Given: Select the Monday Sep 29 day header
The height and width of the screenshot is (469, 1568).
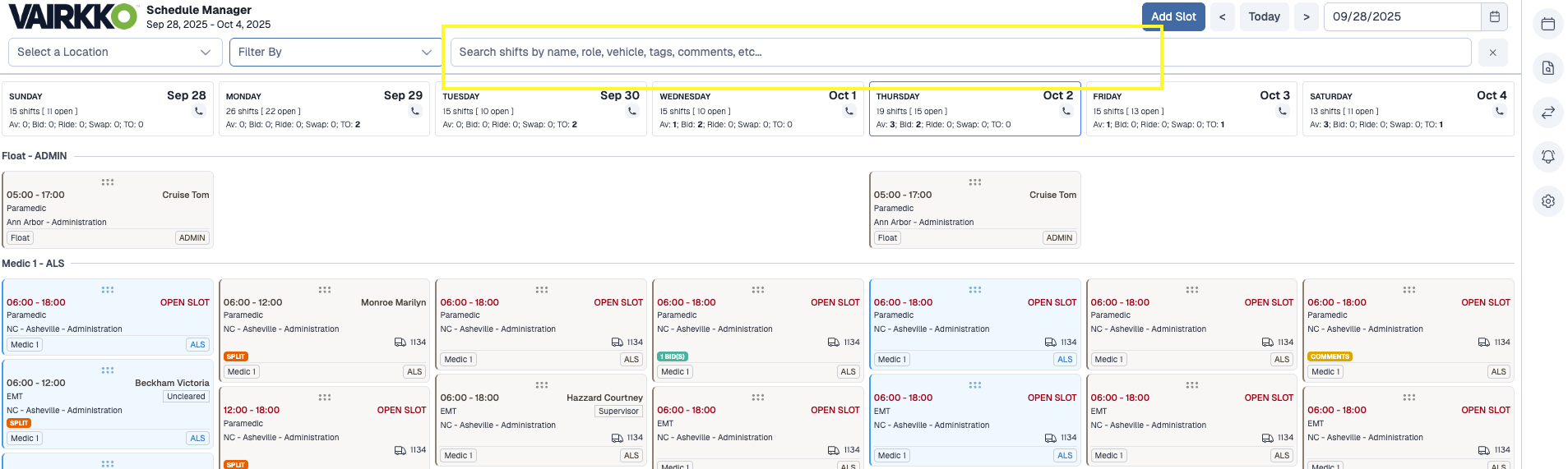Looking at the screenshot, I should [x=324, y=96].
